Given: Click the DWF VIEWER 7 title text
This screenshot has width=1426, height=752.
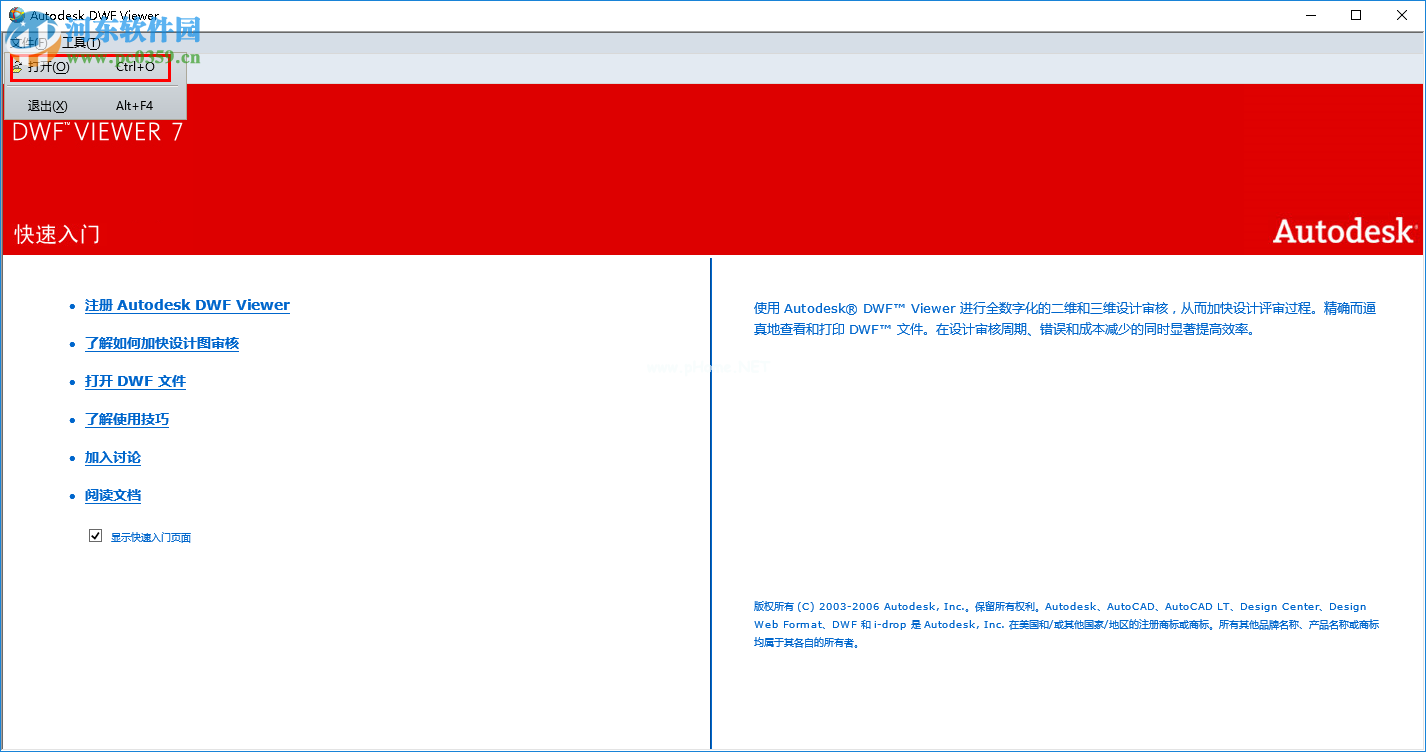Looking at the screenshot, I should [98, 131].
